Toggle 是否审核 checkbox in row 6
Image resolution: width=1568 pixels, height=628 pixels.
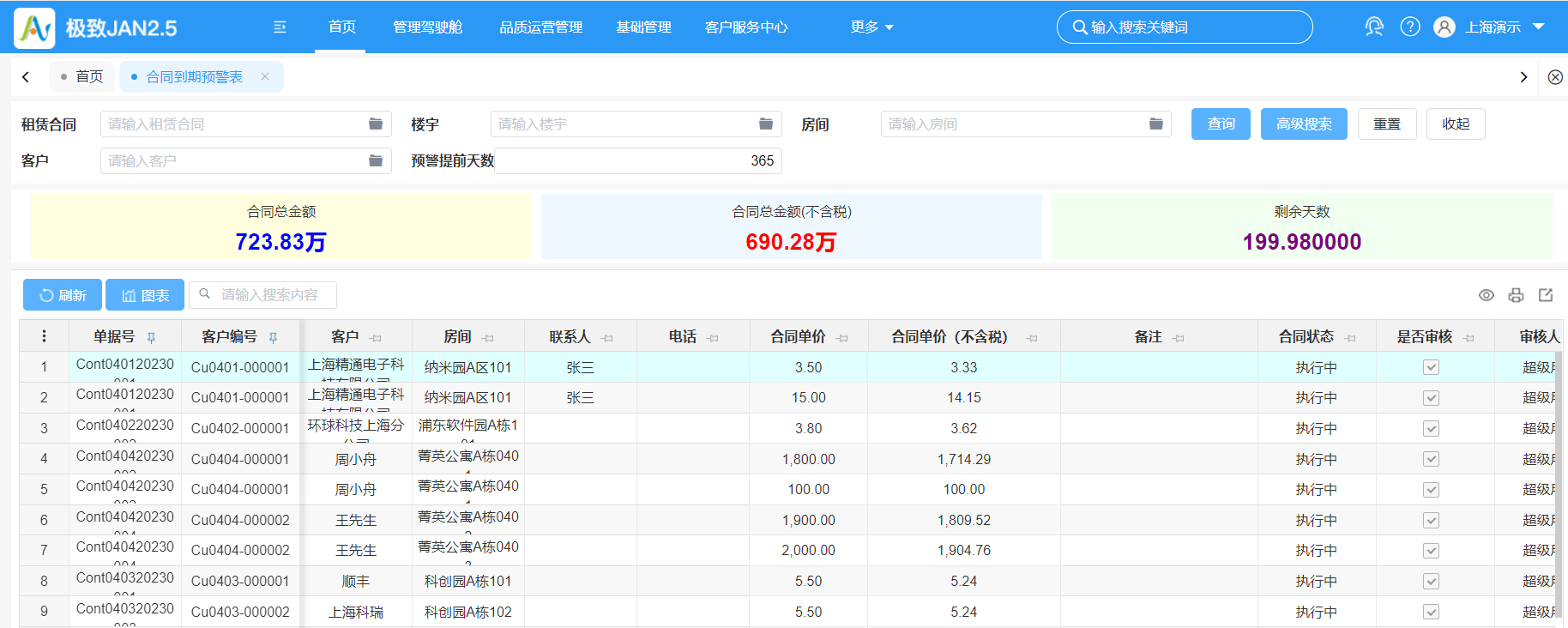1431,520
